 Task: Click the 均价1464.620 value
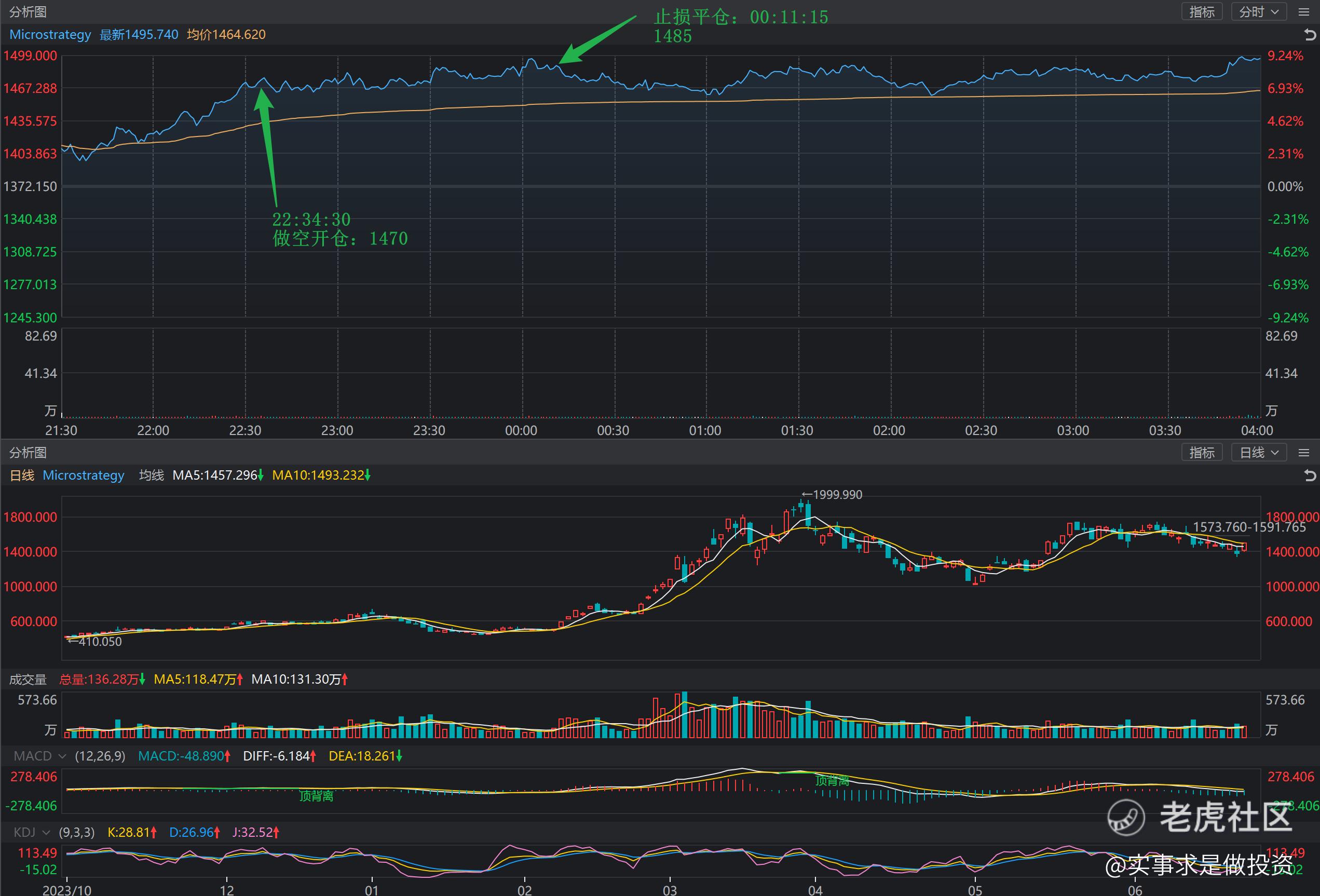click(x=227, y=35)
